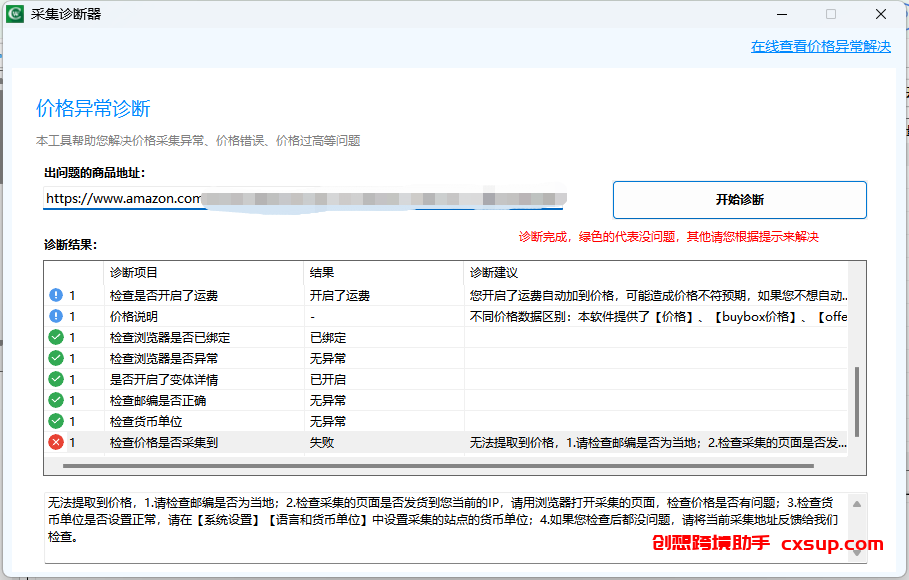The height and width of the screenshot is (580, 909).
Task: Open the 在线查看价格异常解决 link
Action: click(821, 46)
